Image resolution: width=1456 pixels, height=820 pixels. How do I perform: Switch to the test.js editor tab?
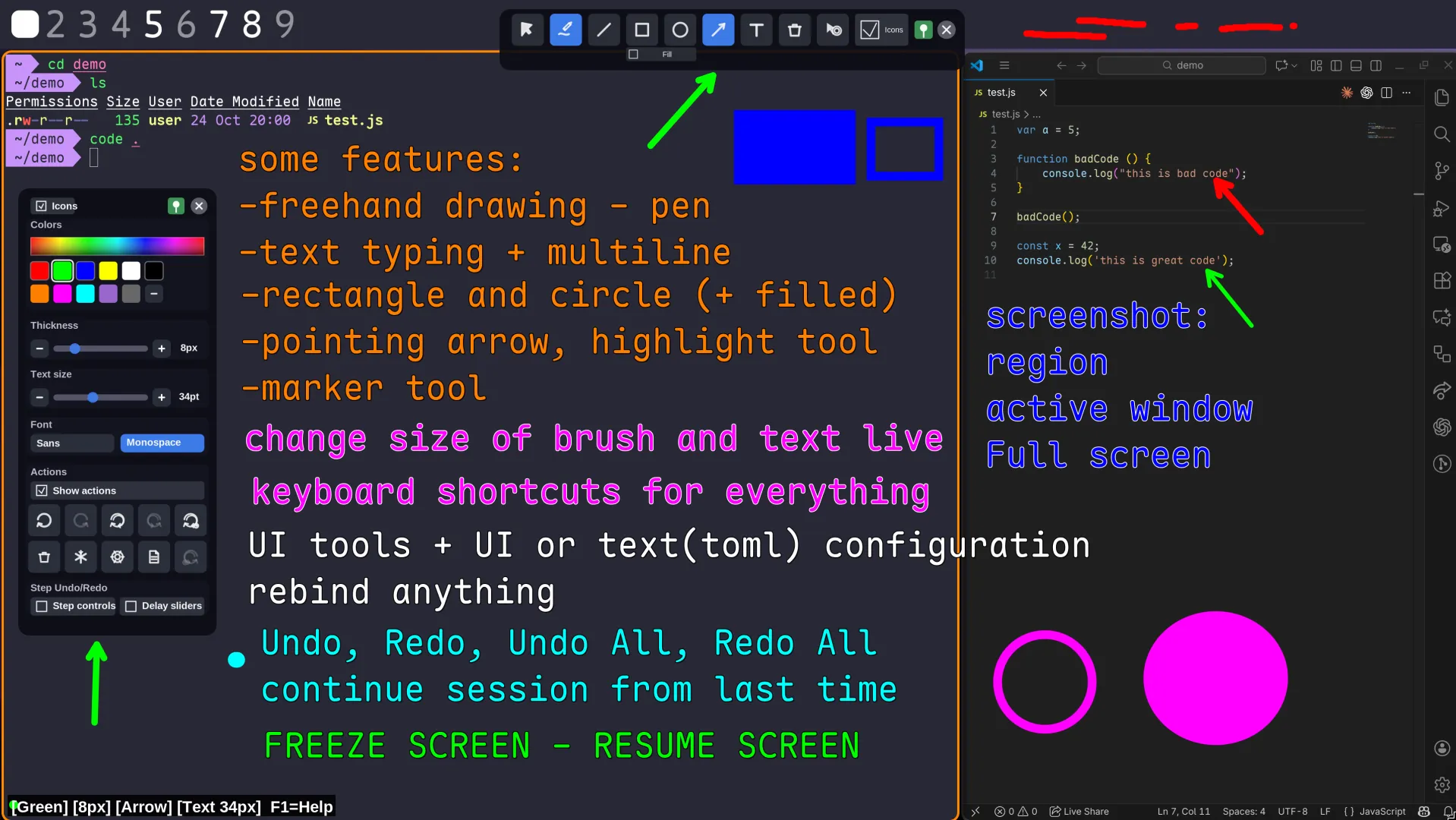[x=1002, y=92]
